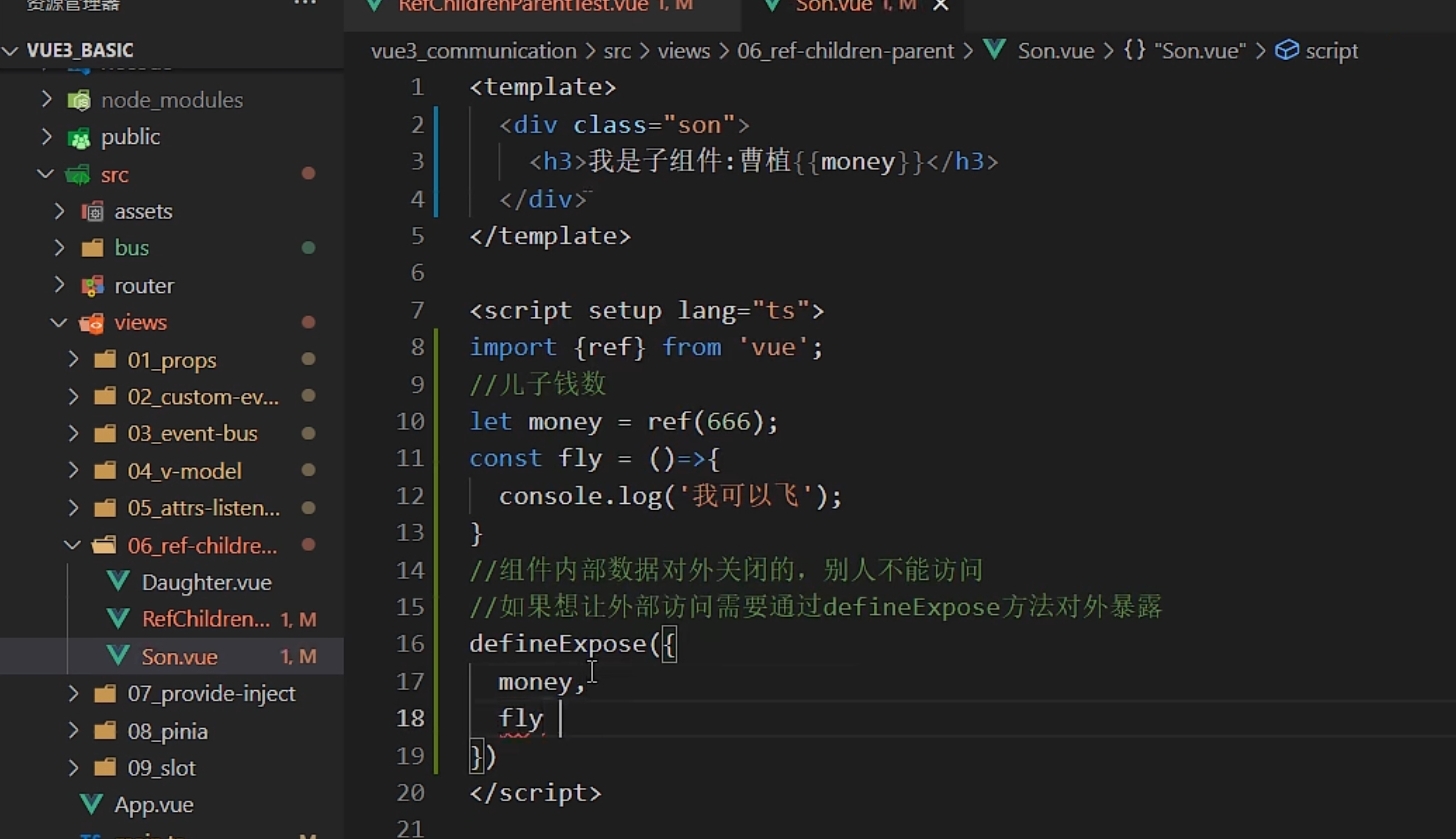Click the money, entry on line 17
This screenshot has width=1456, height=839.
click(x=542, y=681)
